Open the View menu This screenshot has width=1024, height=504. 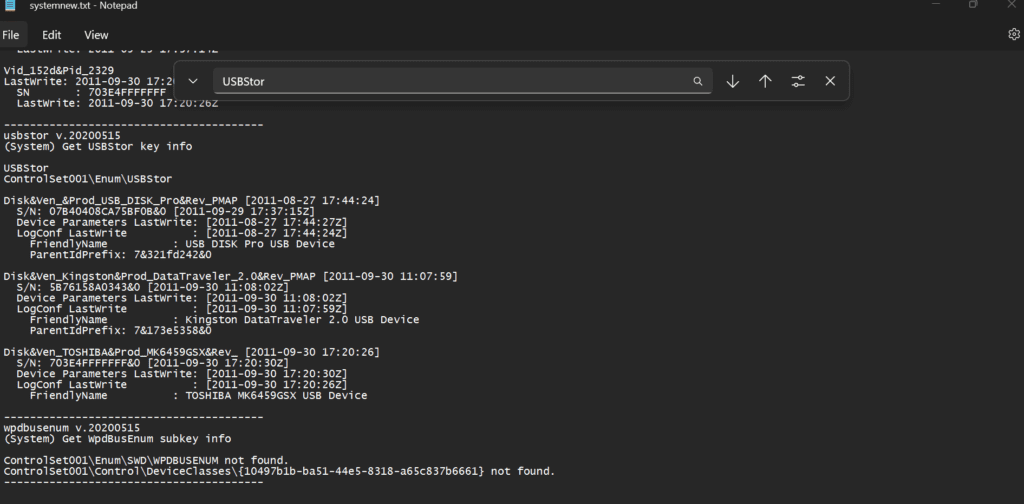click(x=96, y=35)
